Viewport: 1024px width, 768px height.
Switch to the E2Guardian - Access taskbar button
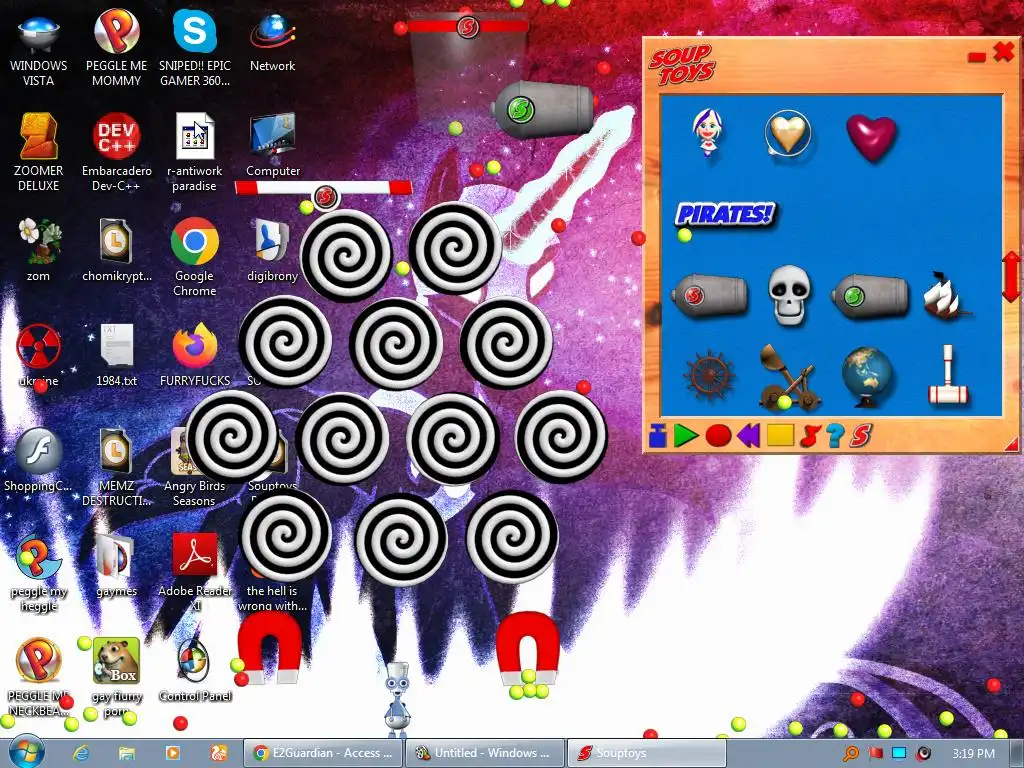[x=323, y=753]
